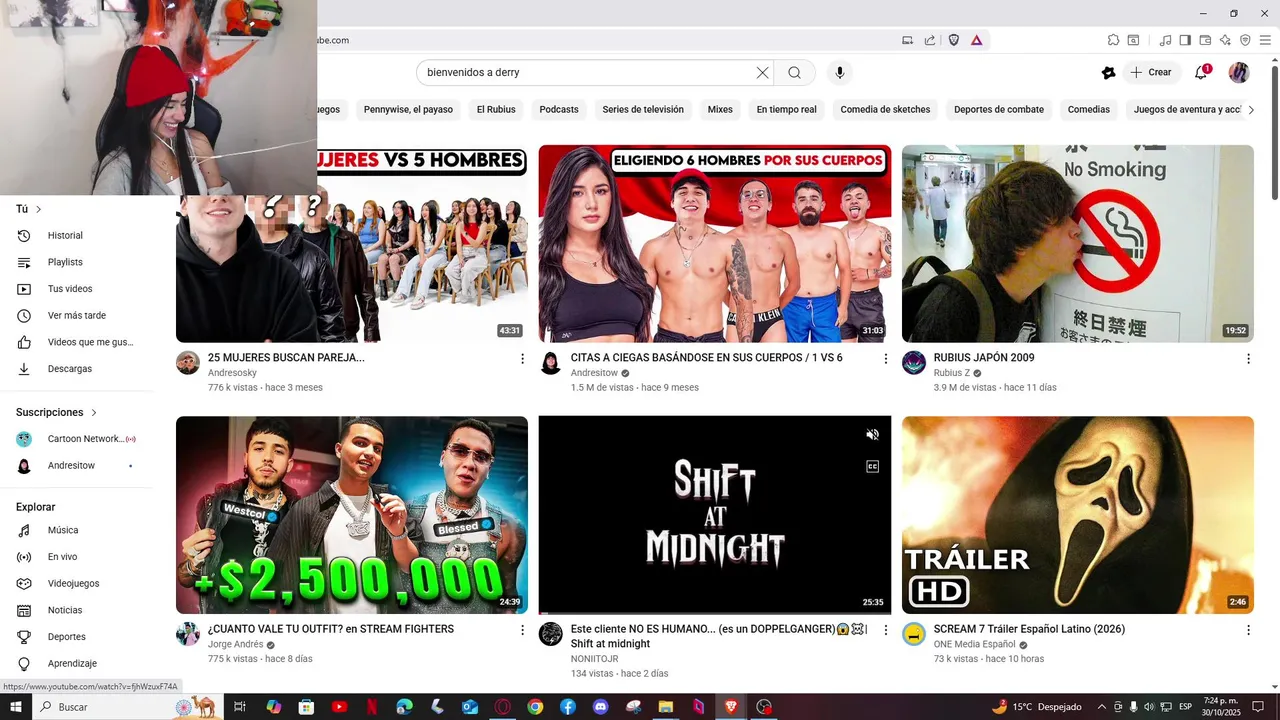Open Discord from the taskbar

[600, 707]
